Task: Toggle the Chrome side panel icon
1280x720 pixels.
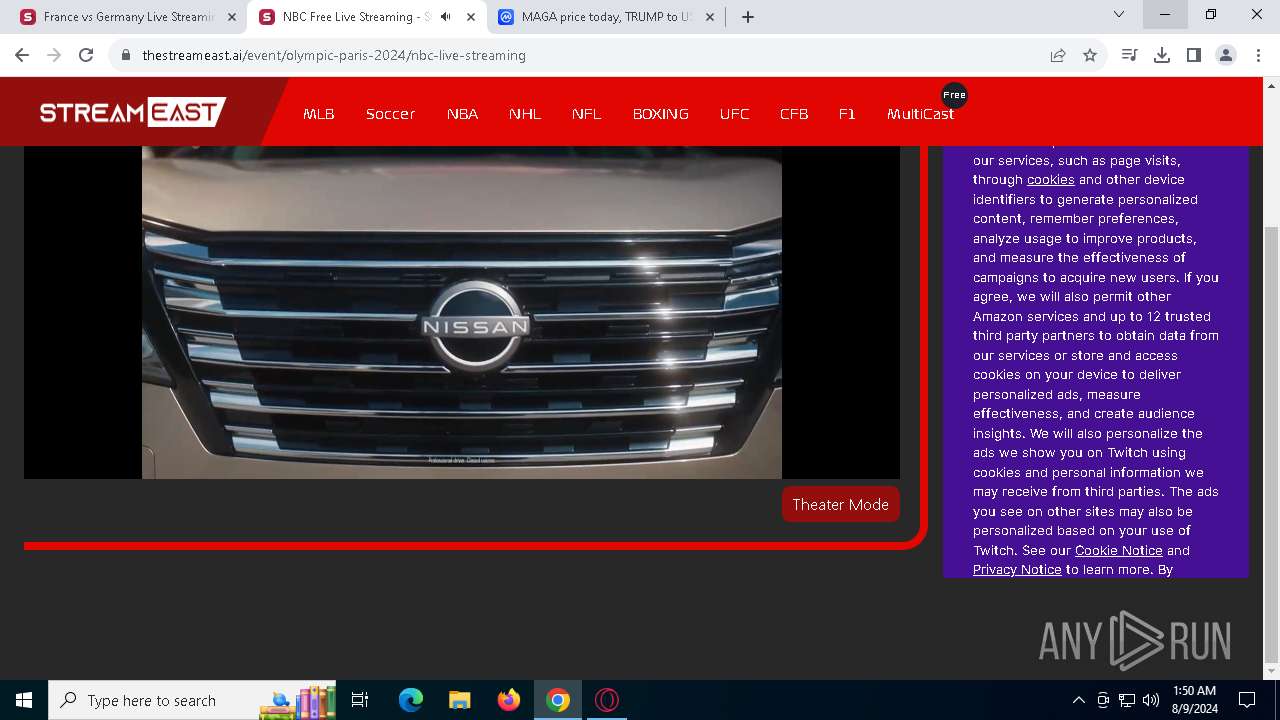Action: pos(1194,55)
